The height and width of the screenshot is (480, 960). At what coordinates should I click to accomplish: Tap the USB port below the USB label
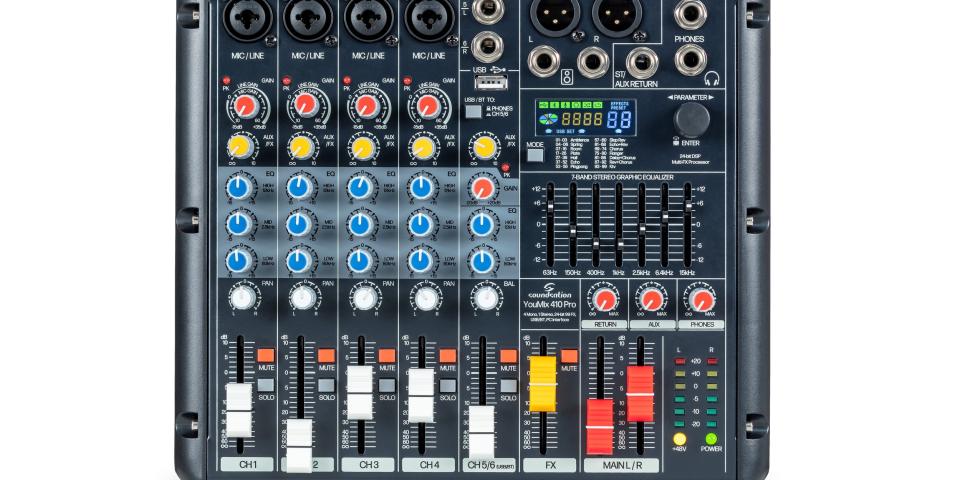[490, 83]
